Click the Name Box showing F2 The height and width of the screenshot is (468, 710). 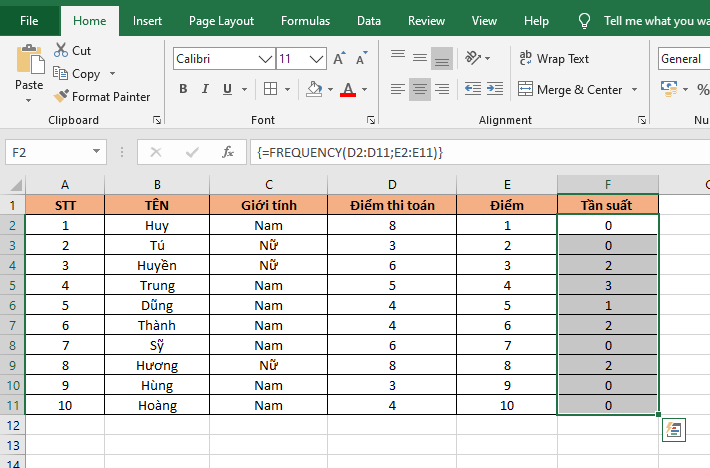pos(55,152)
